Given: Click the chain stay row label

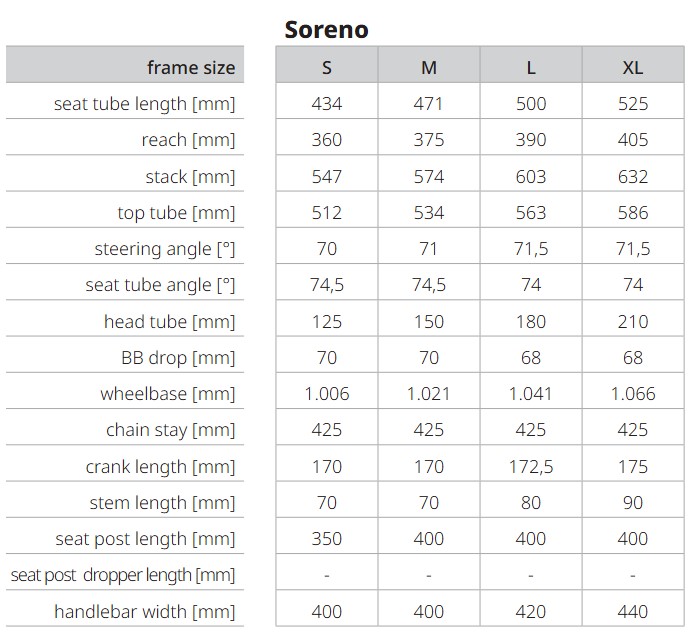Looking at the screenshot, I should click(170, 430).
